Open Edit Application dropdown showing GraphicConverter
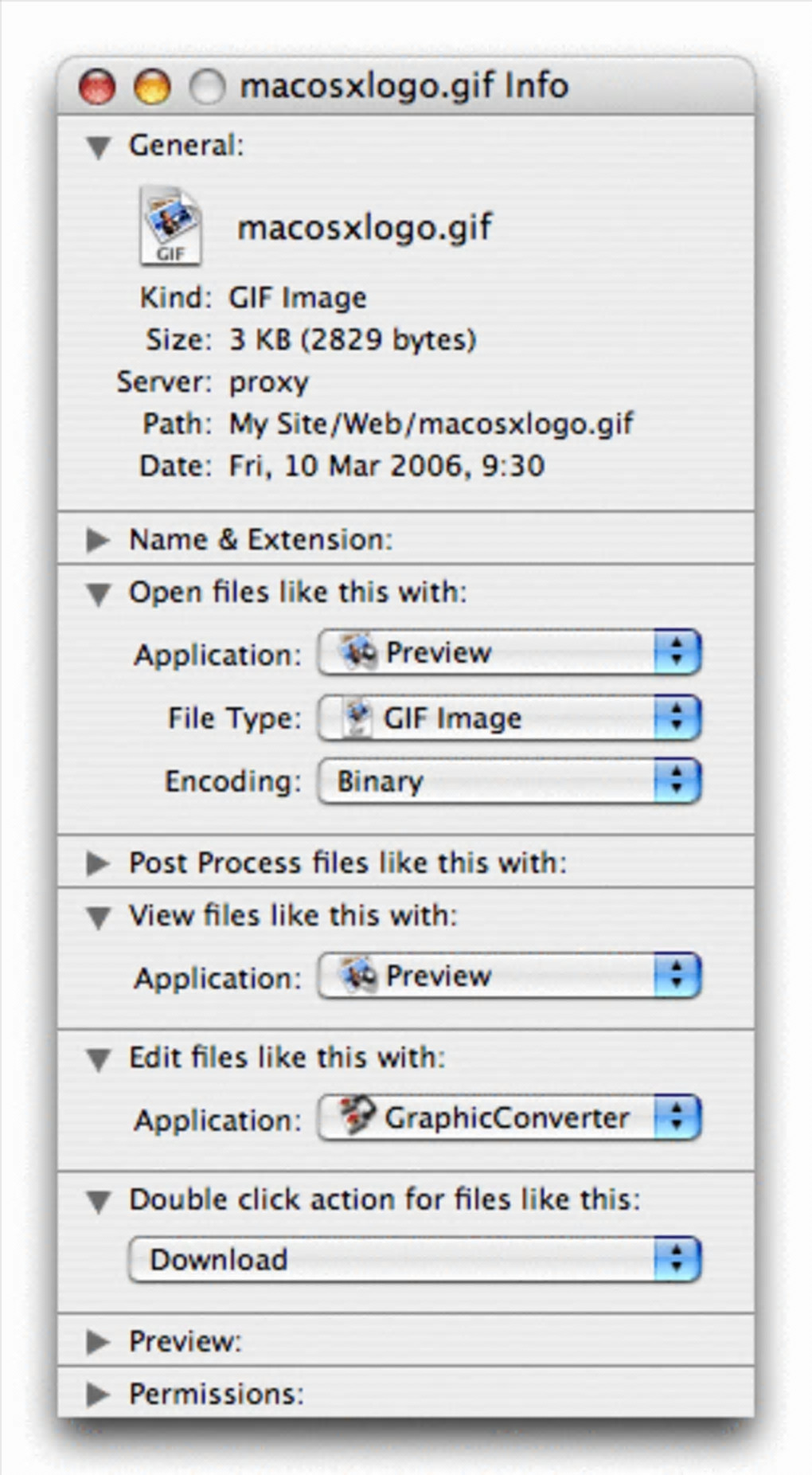Image resolution: width=812 pixels, height=1475 pixels. click(509, 1117)
